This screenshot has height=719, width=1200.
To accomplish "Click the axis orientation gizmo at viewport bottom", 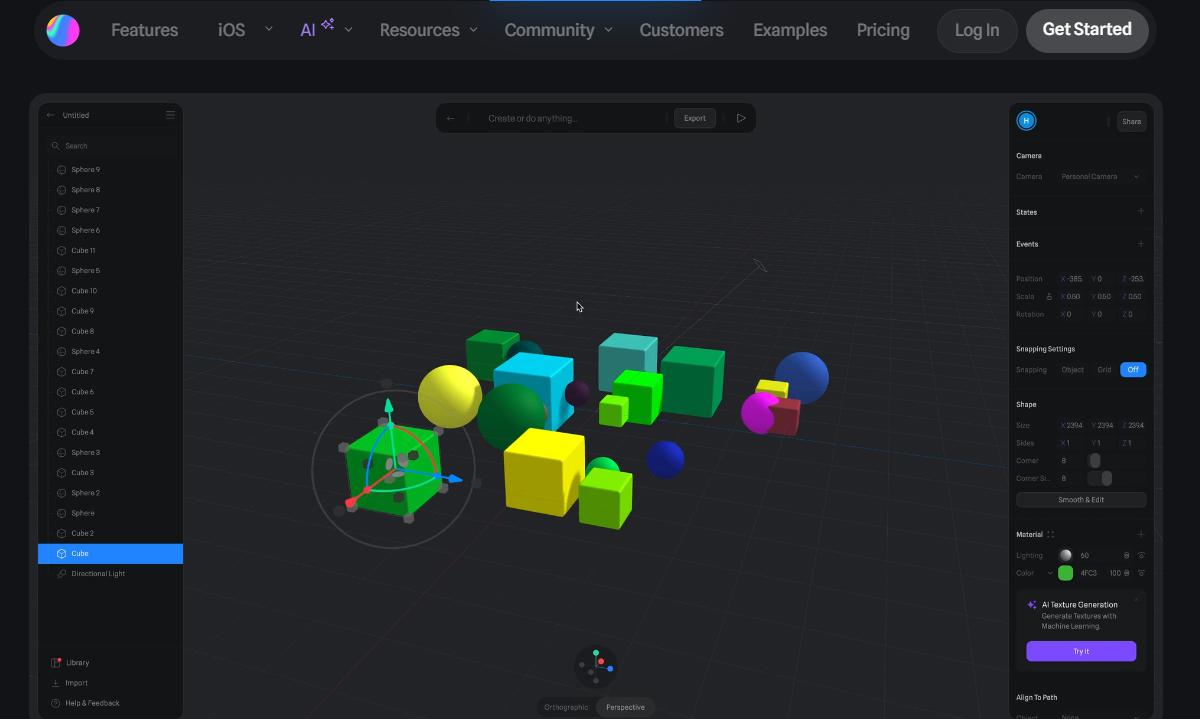I will (x=596, y=666).
